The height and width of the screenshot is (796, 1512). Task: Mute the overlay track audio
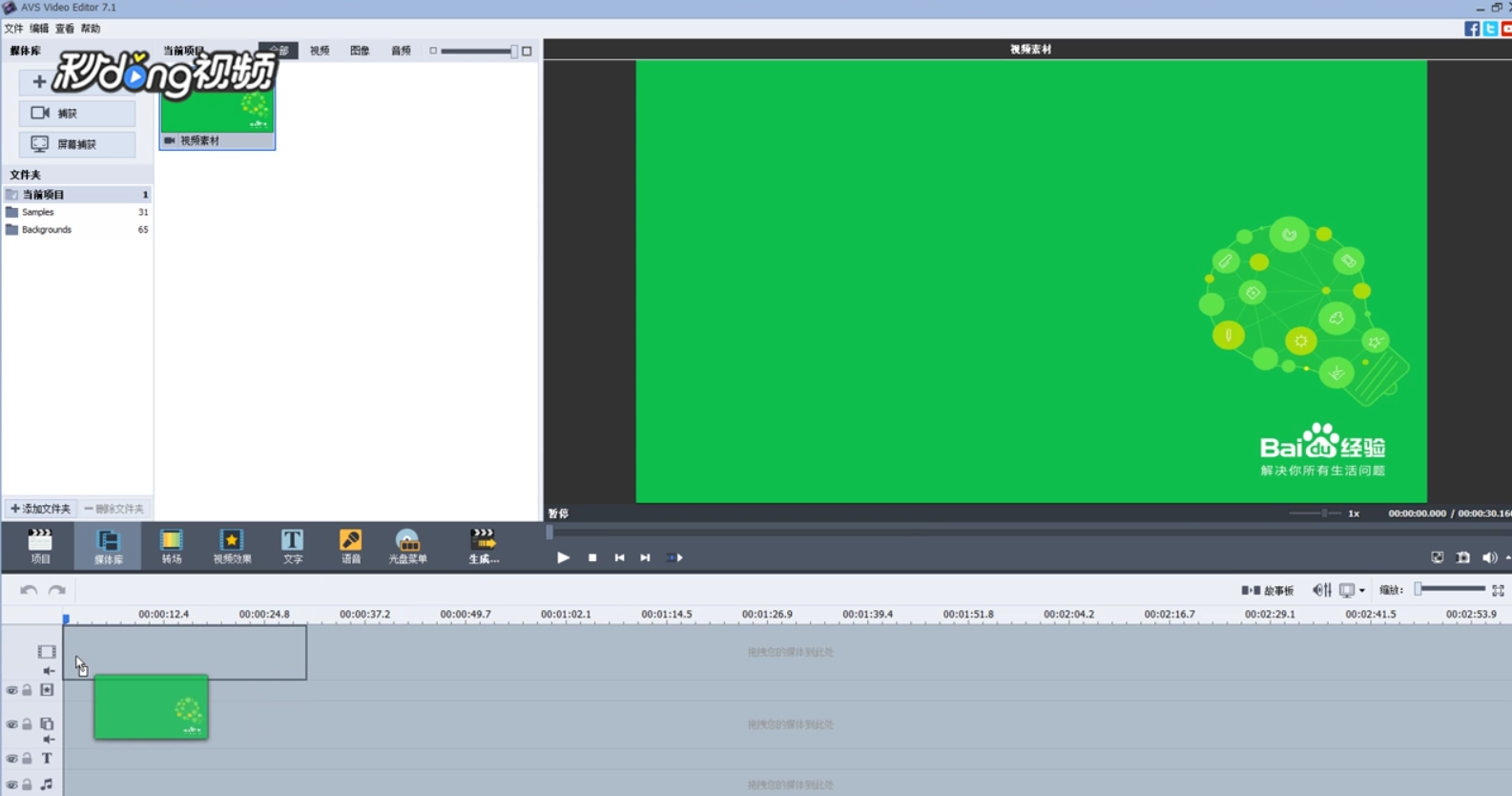49,740
